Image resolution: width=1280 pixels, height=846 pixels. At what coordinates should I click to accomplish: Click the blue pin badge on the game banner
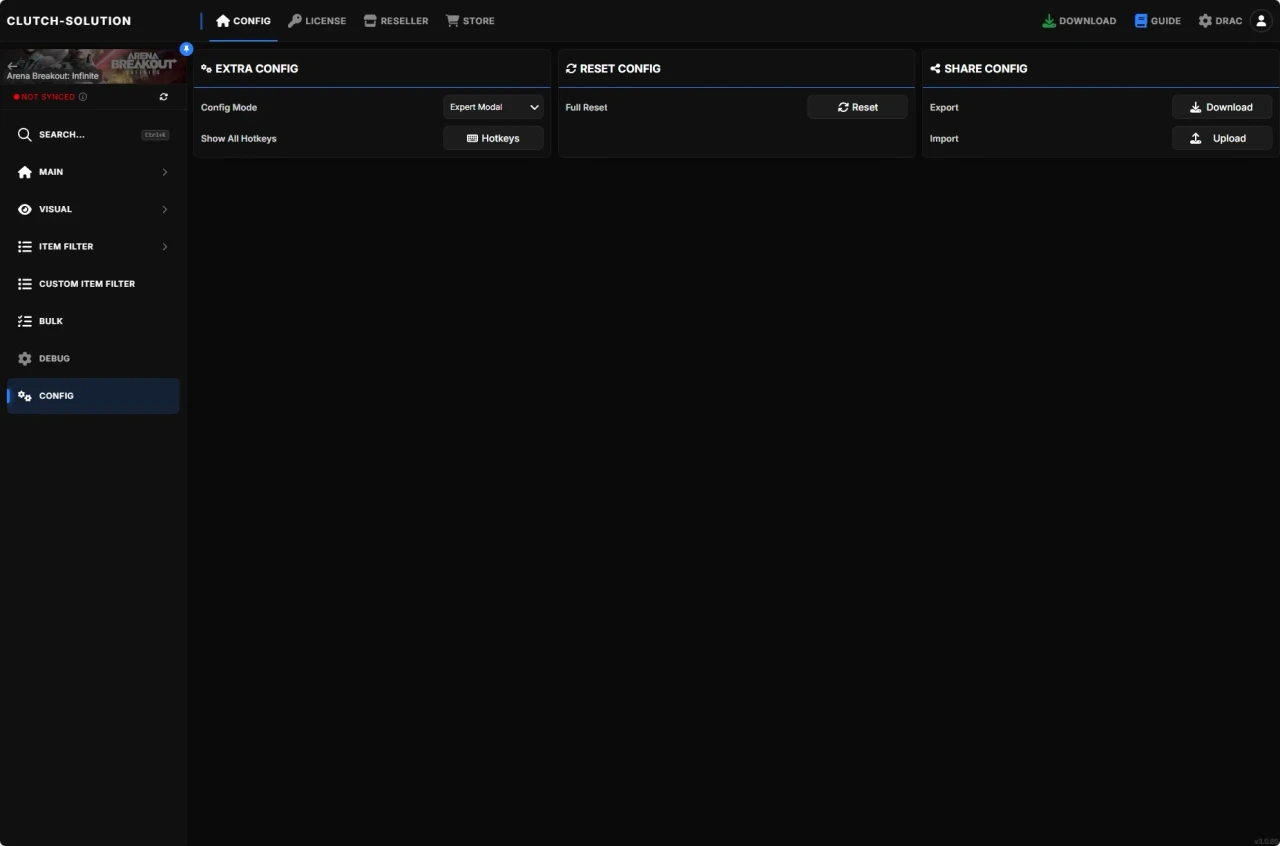186,48
